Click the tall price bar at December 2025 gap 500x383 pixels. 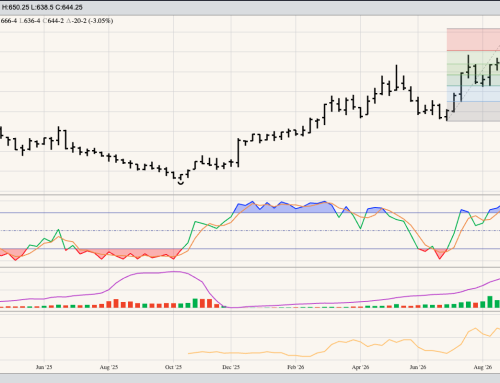pyautogui.click(x=238, y=152)
